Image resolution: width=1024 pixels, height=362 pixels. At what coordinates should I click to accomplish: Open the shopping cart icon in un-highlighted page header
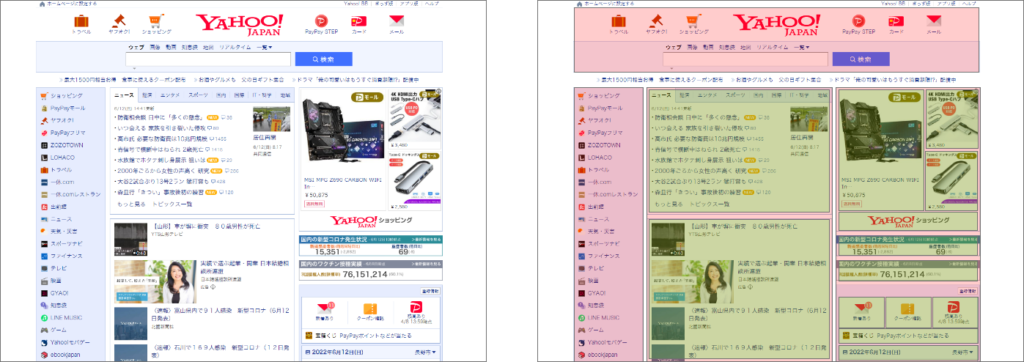[156, 21]
